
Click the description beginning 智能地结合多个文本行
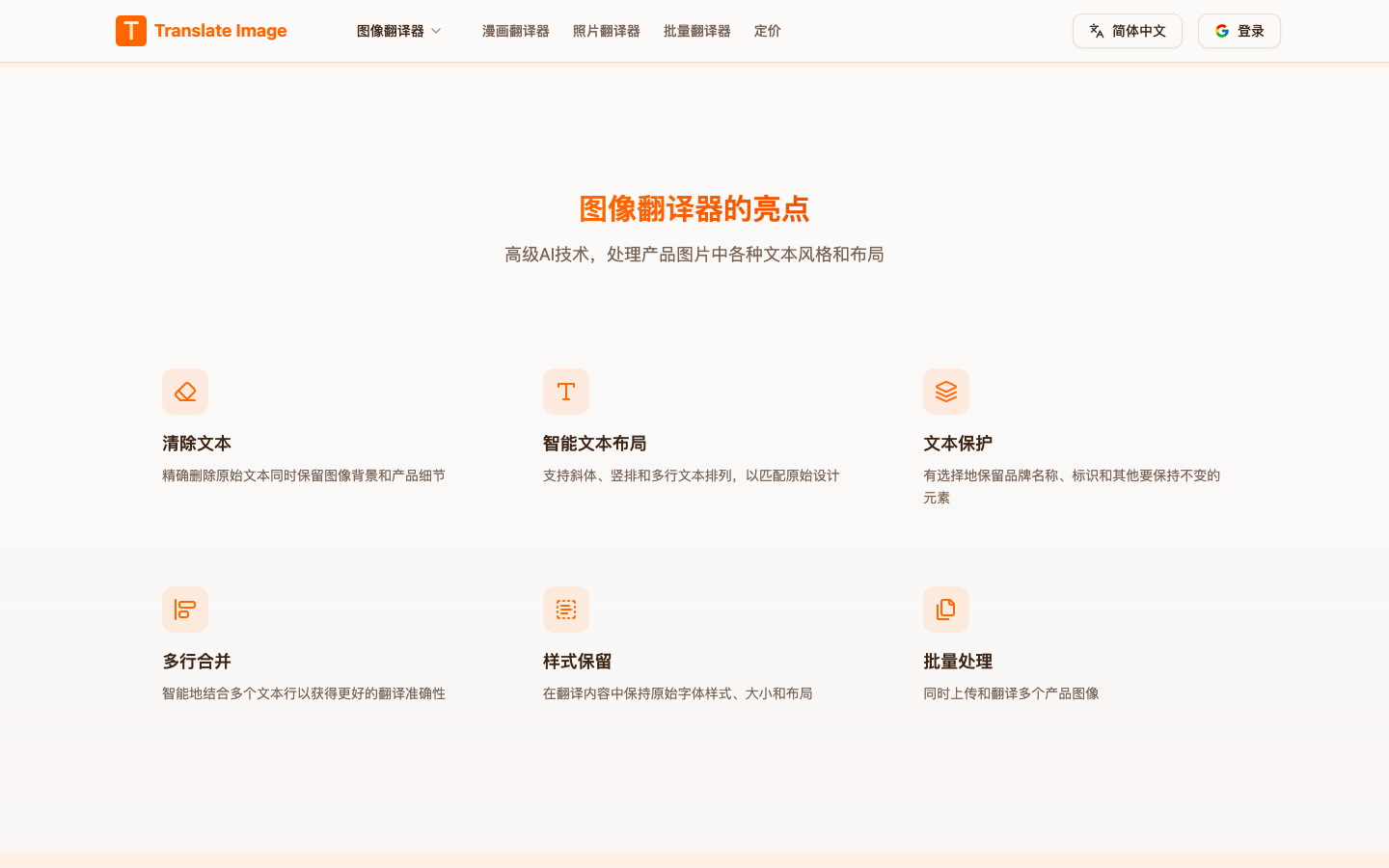click(x=304, y=693)
